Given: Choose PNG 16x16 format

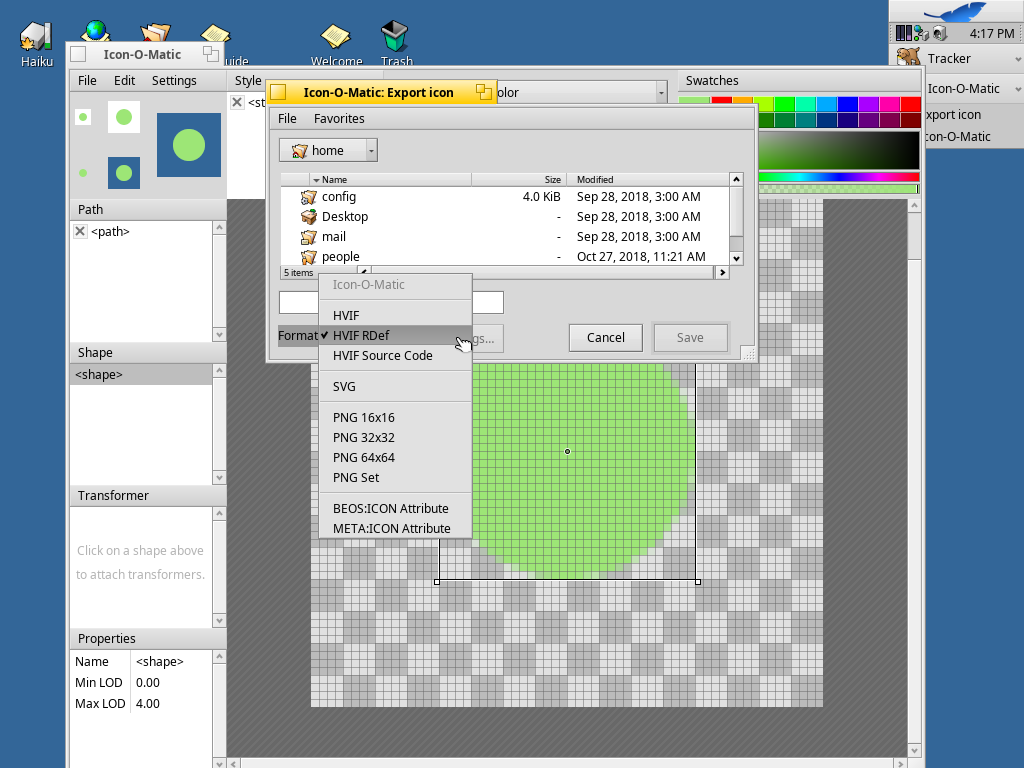Looking at the screenshot, I should click(395, 417).
